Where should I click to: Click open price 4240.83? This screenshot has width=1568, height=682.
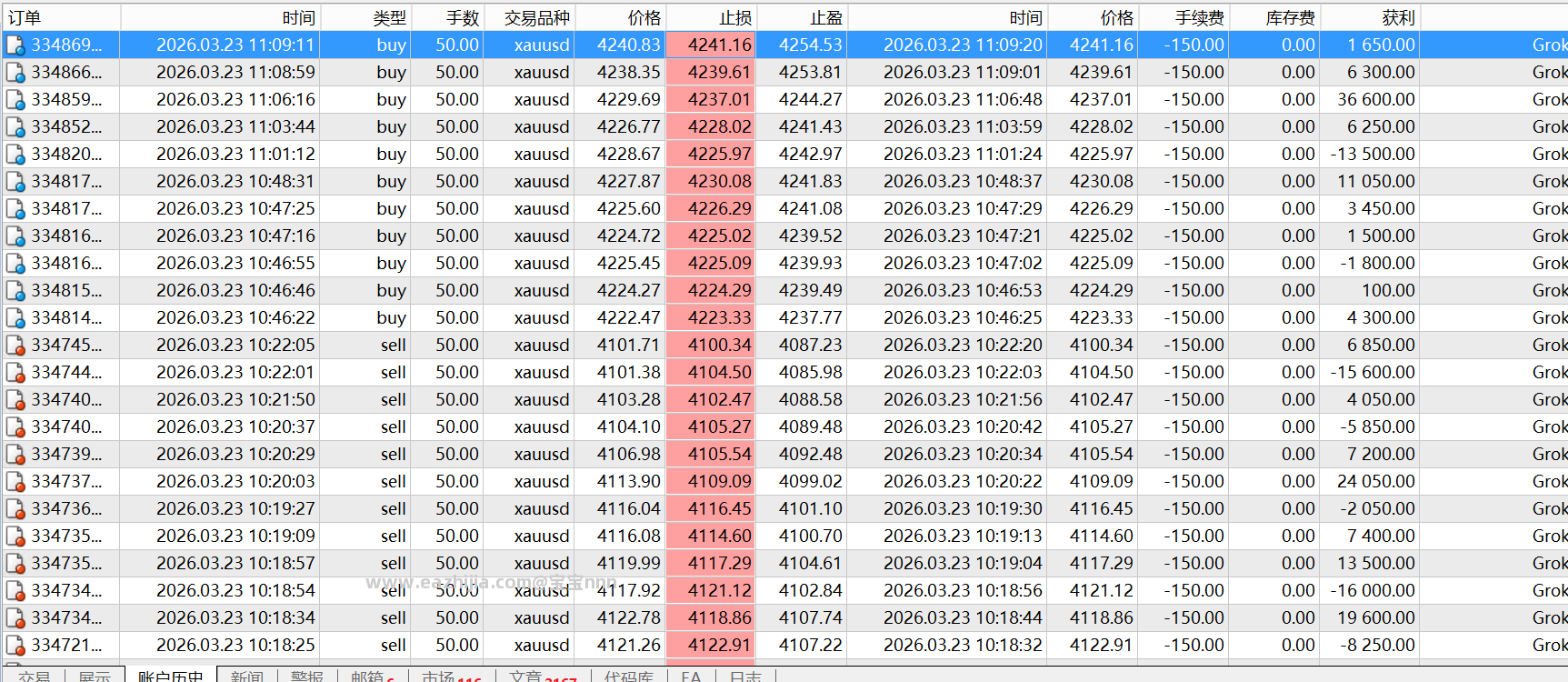[628, 45]
